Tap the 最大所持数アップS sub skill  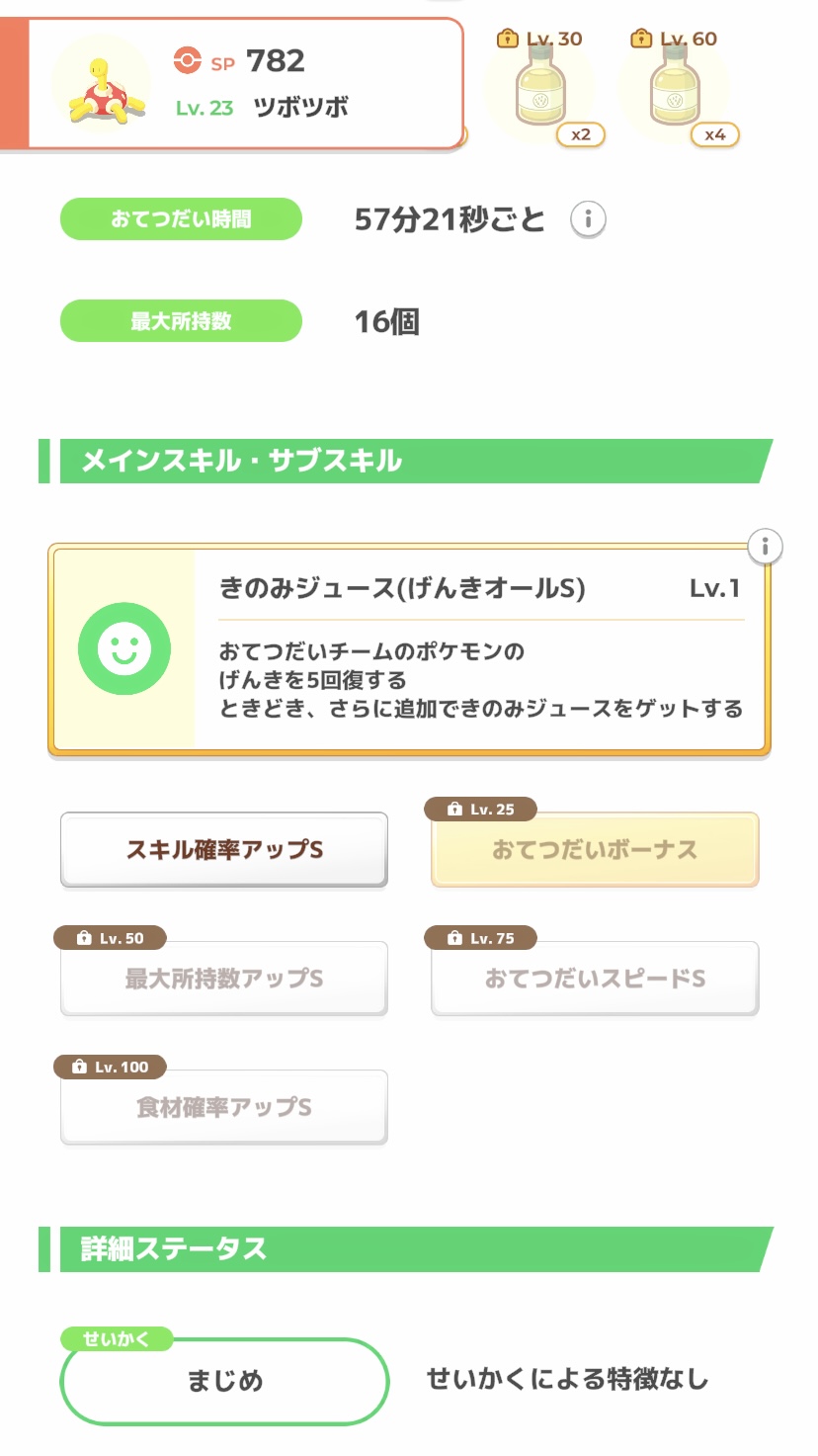pyautogui.click(x=224, y=979)
